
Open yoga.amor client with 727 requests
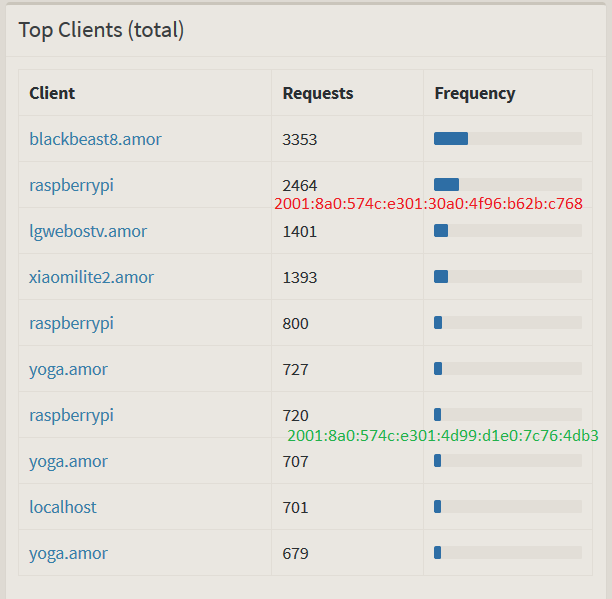[x=68, y=370]
